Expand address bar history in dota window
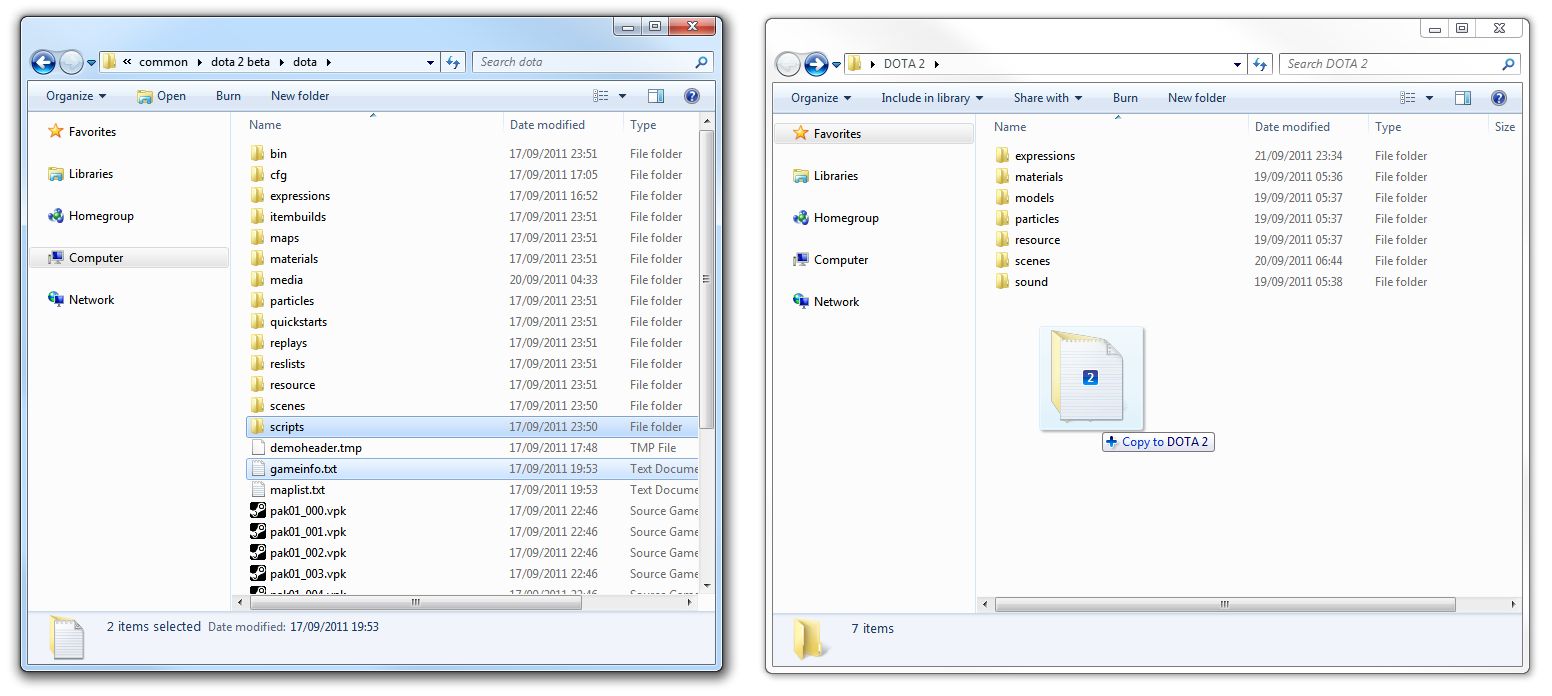 point(431,62)
